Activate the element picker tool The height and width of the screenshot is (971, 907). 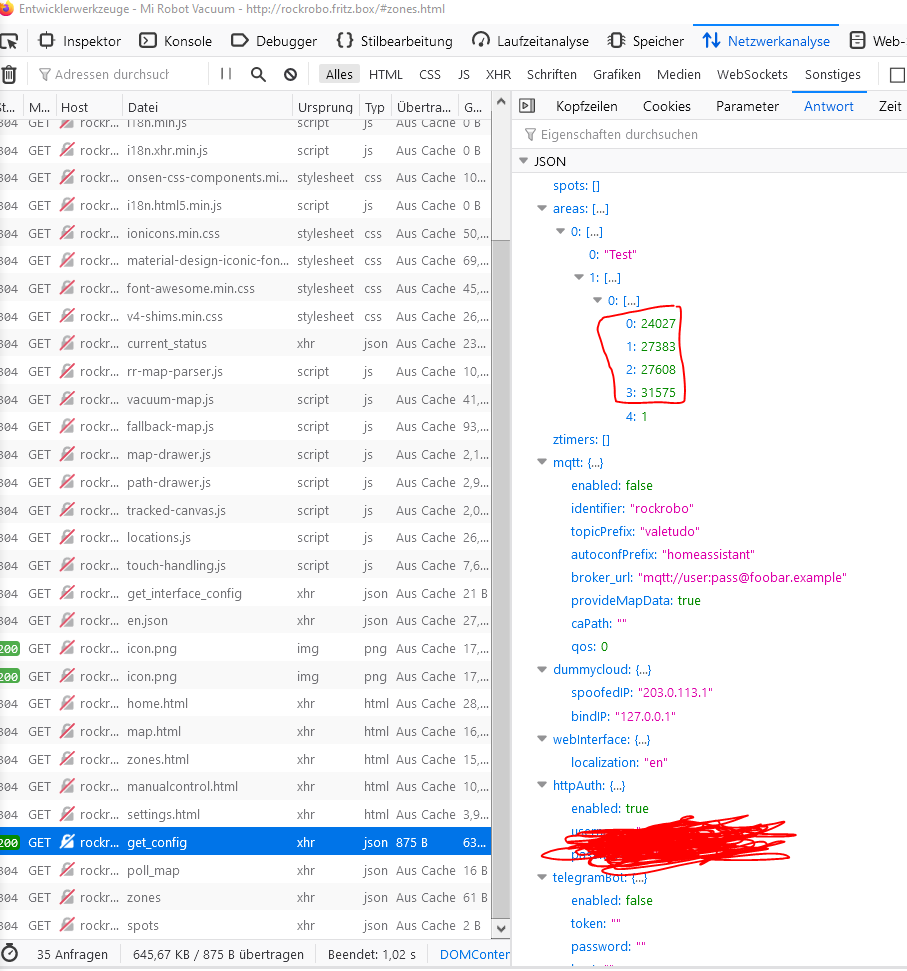point(9,41)
